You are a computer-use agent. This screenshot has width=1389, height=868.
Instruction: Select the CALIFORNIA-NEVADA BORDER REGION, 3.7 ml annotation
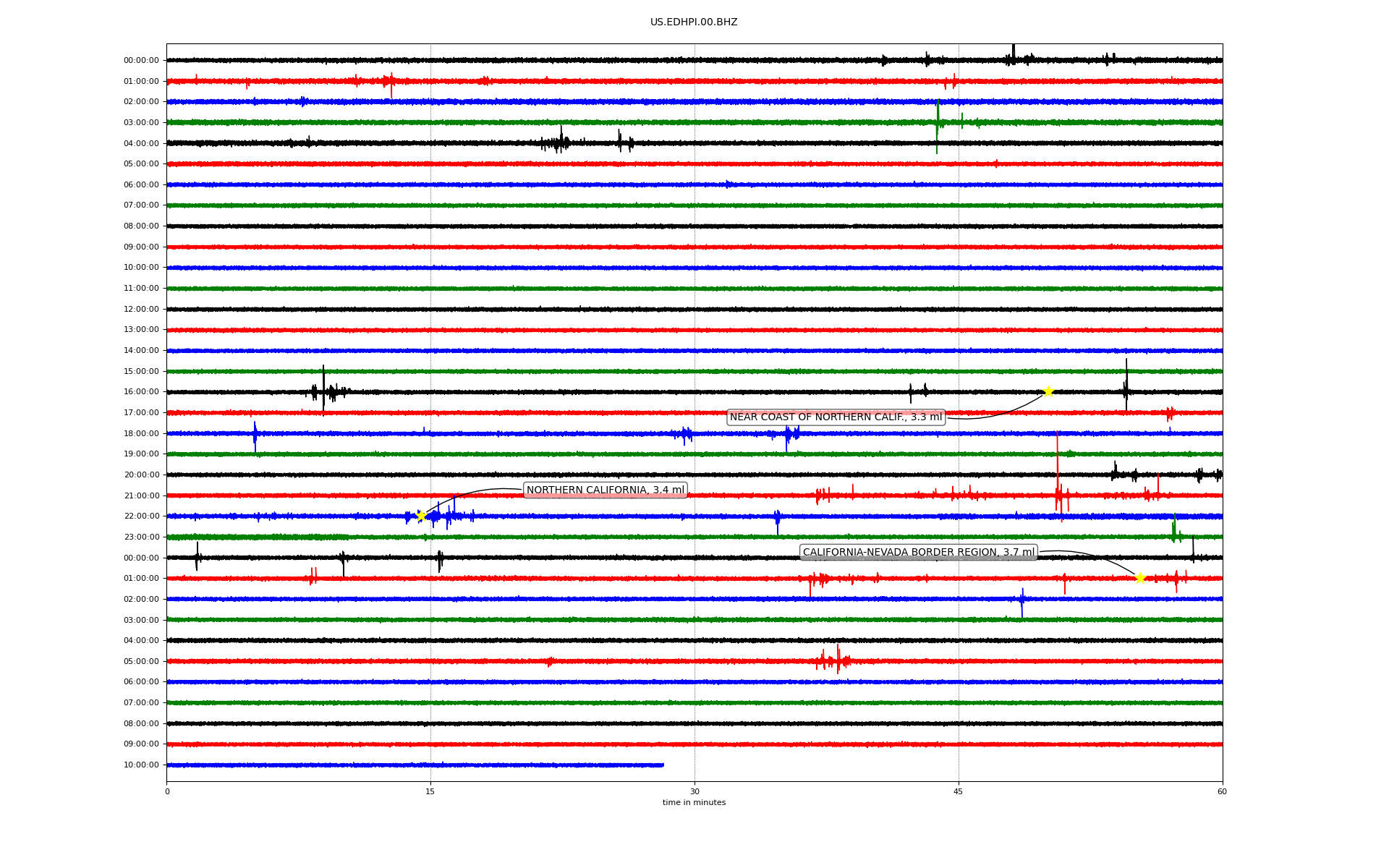pos(919,553)
